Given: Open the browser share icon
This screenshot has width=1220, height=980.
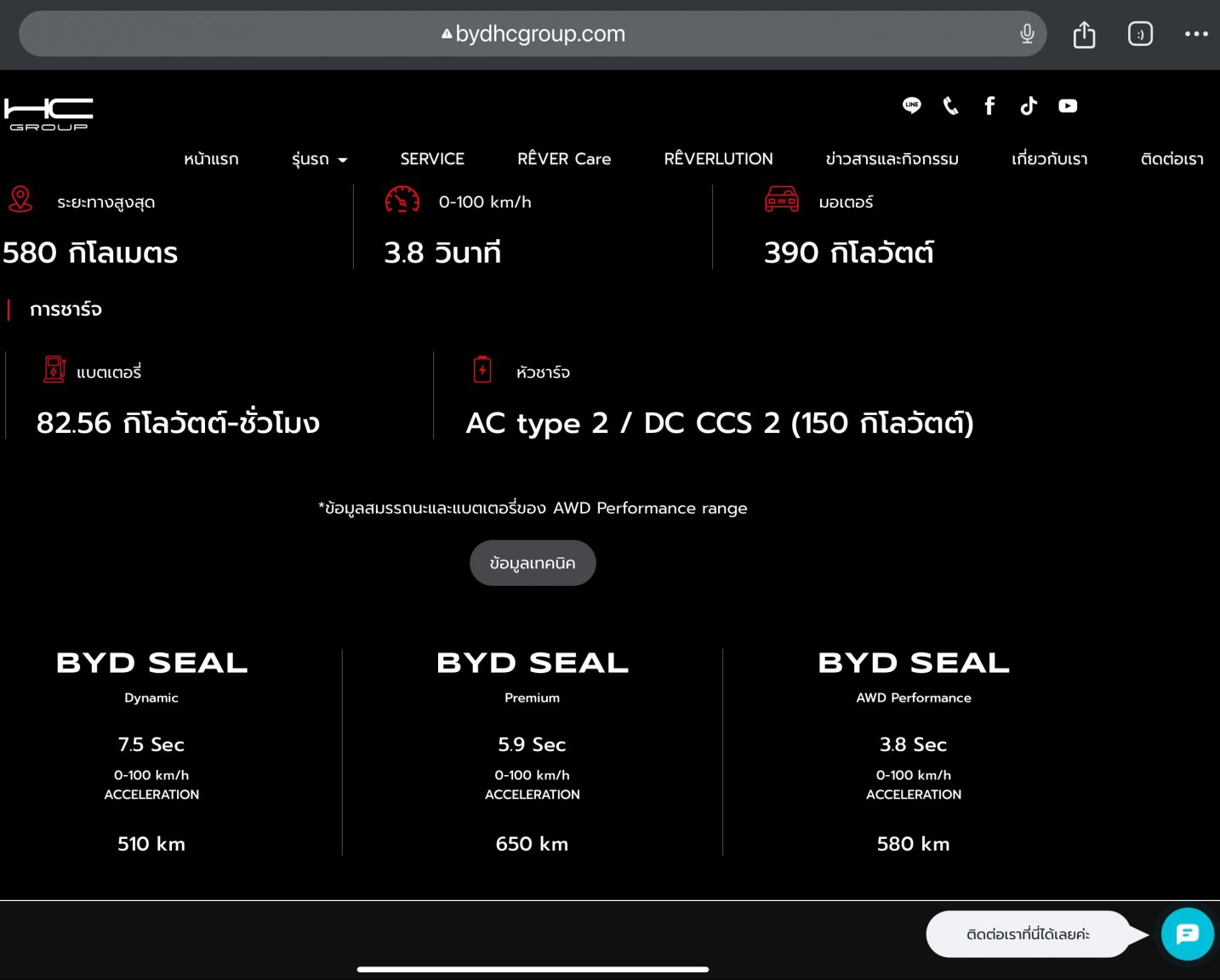Looking at the screenshot, I should click(x=1084, y=34).
